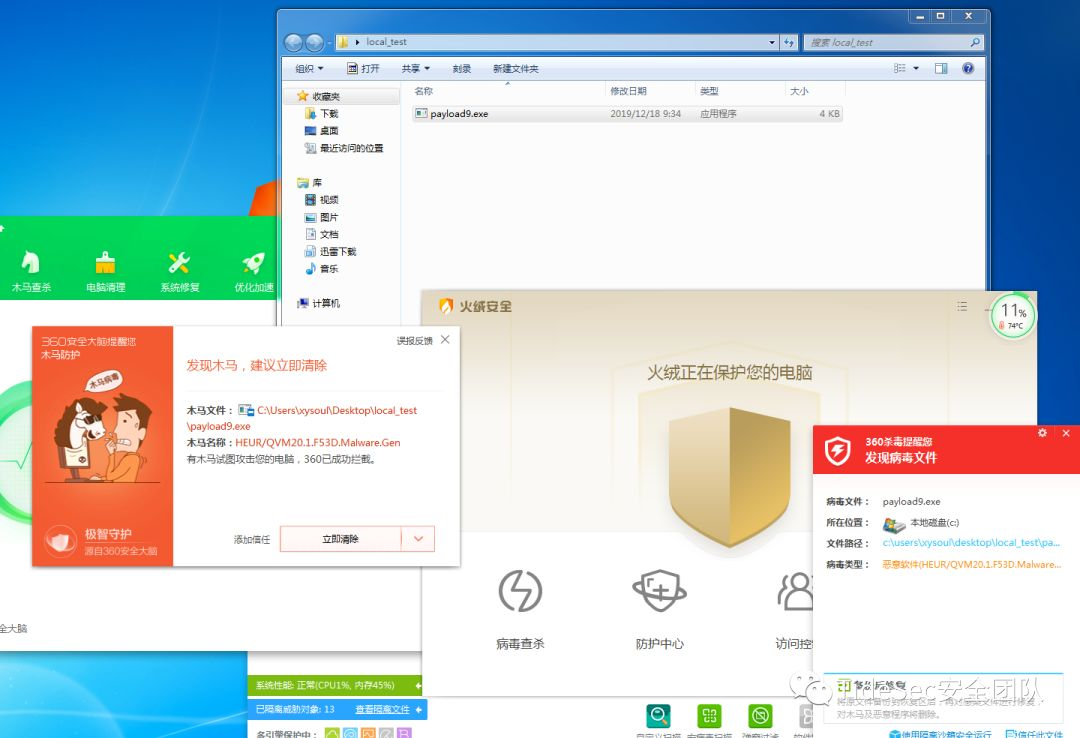Click 新建文件夹 in the Explorer toolbar
This screenshot has width=1080, height=738.
(515, 68)
